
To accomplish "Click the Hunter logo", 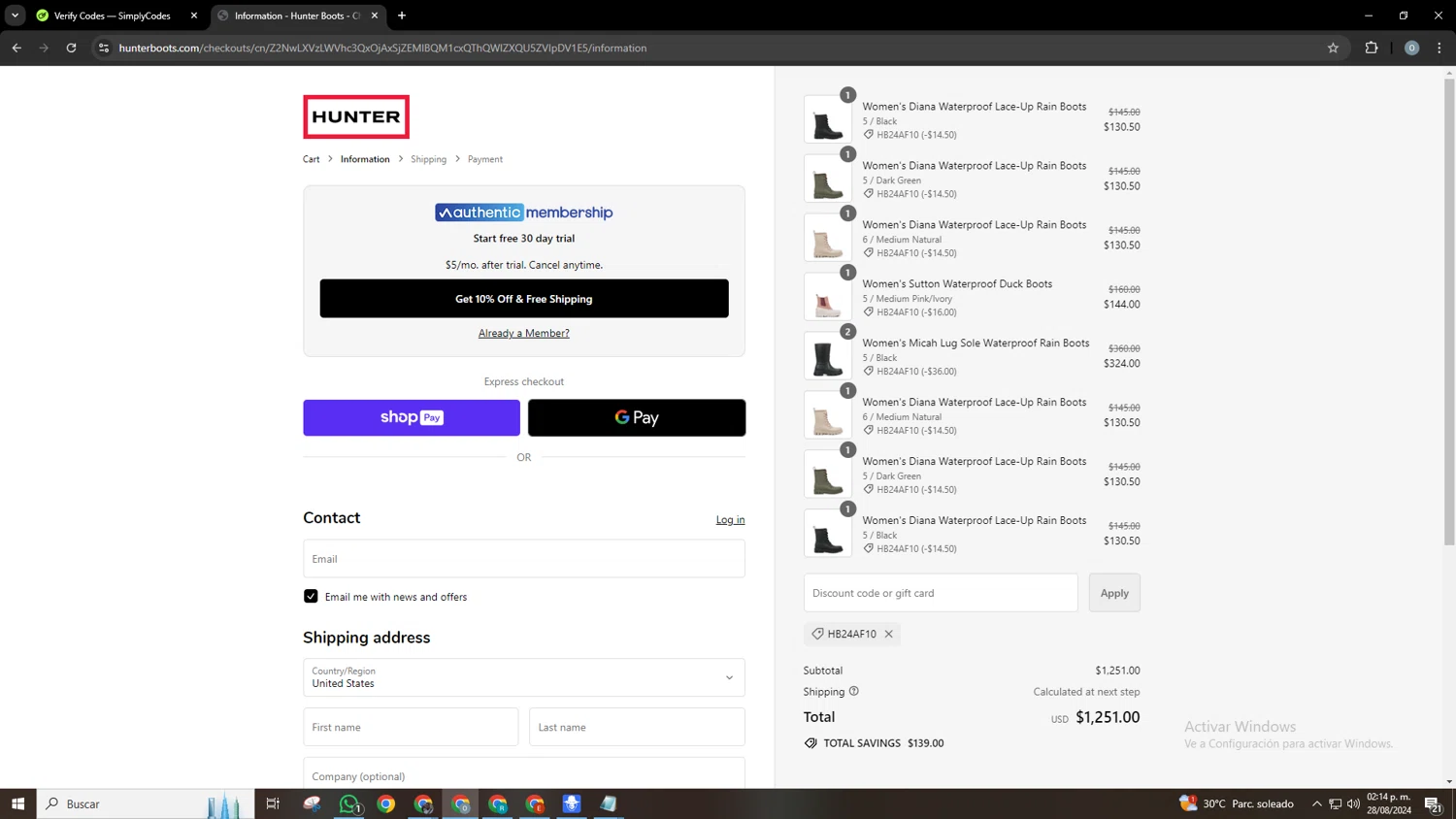I will [356, 116].
